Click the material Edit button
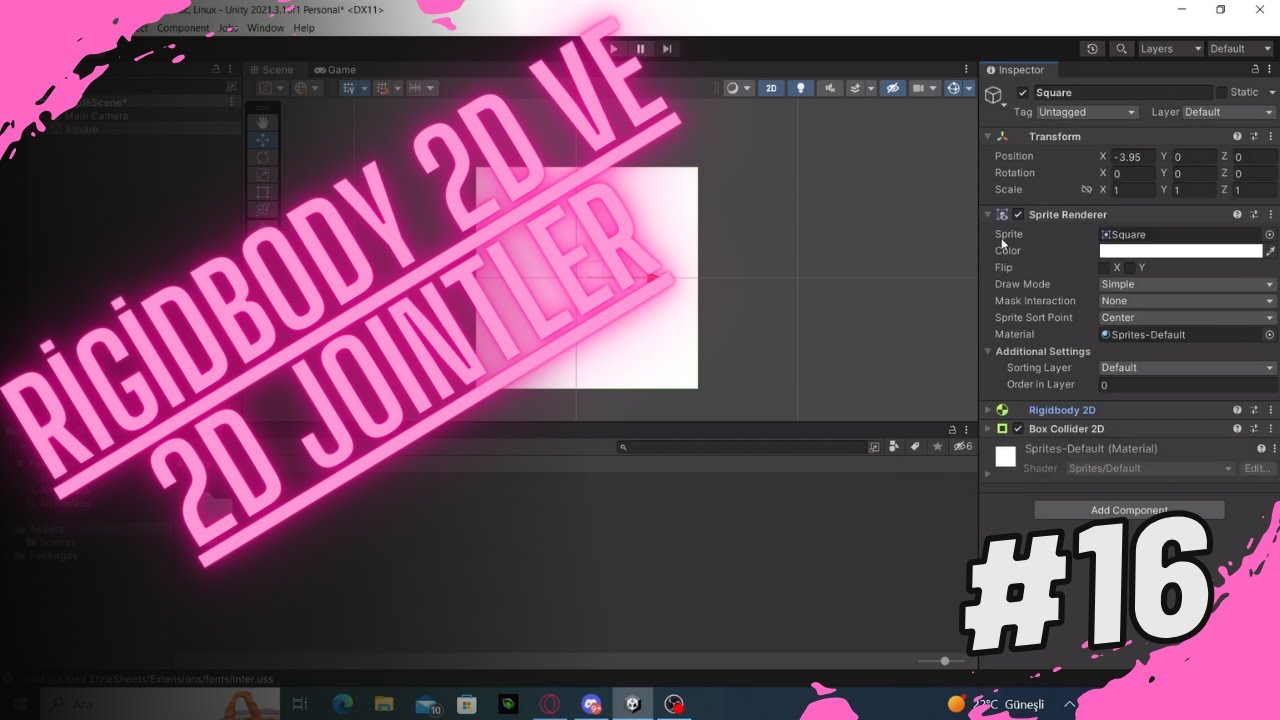The image size is (1280, 720). point(1257,469)
